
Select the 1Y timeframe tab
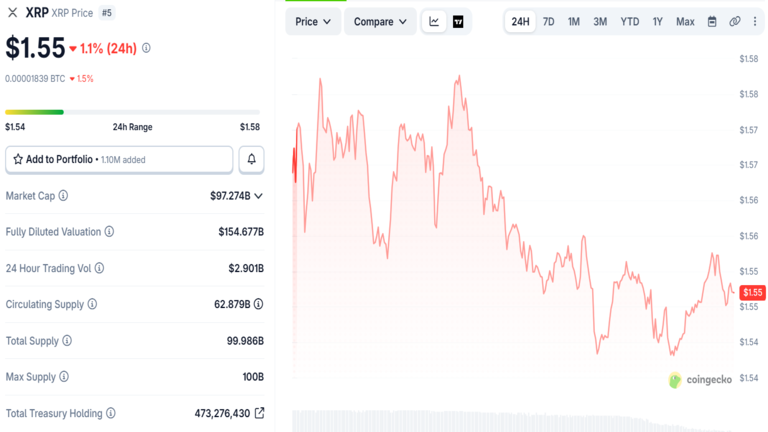point(657,22)
